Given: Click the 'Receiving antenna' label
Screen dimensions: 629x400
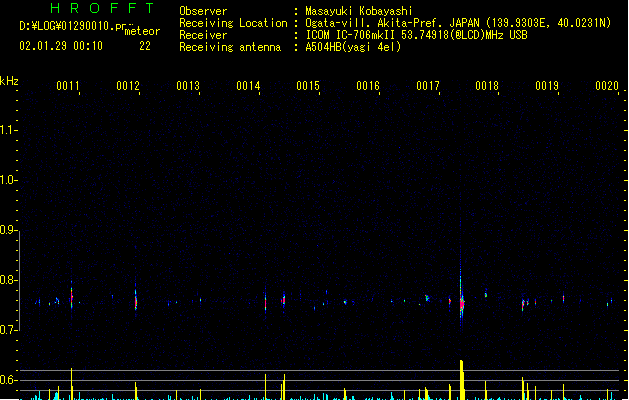Looking at the screenshot, I should (x=230, y=47).
